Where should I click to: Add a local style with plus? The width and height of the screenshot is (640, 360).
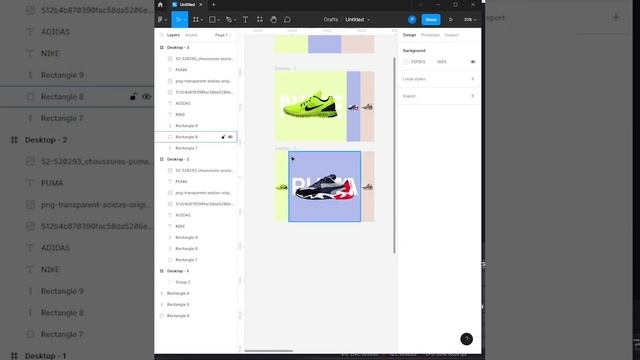coord(473,79)
